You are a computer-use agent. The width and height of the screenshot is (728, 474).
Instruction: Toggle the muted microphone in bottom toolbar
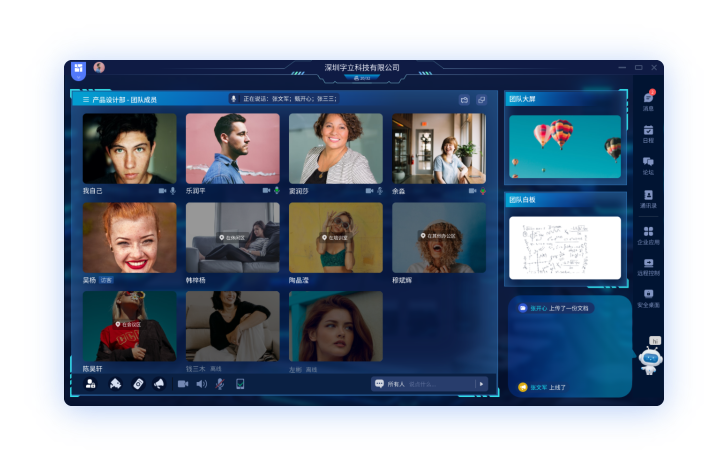pyautogui.click(x=219, y=384)
